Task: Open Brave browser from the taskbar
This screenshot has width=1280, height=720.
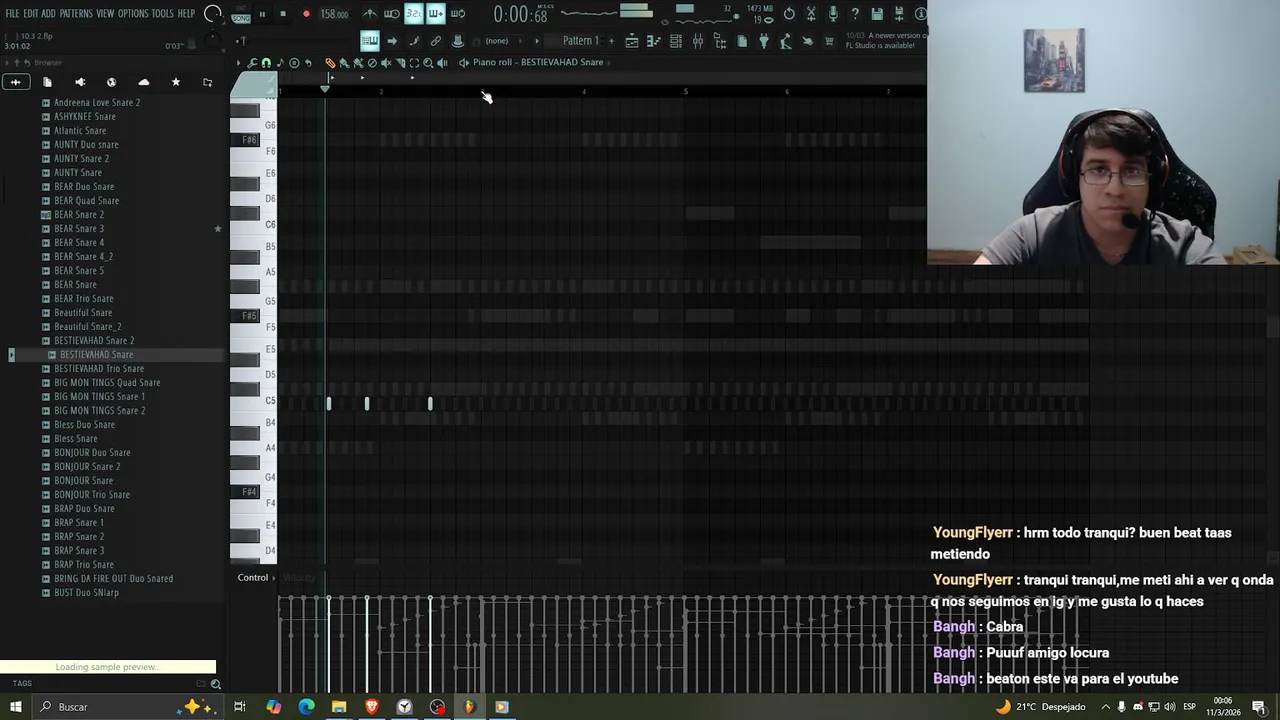Action: click(x=372, y=707)
